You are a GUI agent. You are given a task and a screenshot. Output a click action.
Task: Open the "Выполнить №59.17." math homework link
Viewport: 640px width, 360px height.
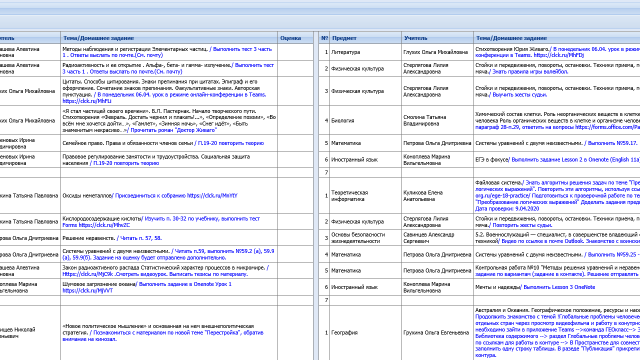coord(612,143)
